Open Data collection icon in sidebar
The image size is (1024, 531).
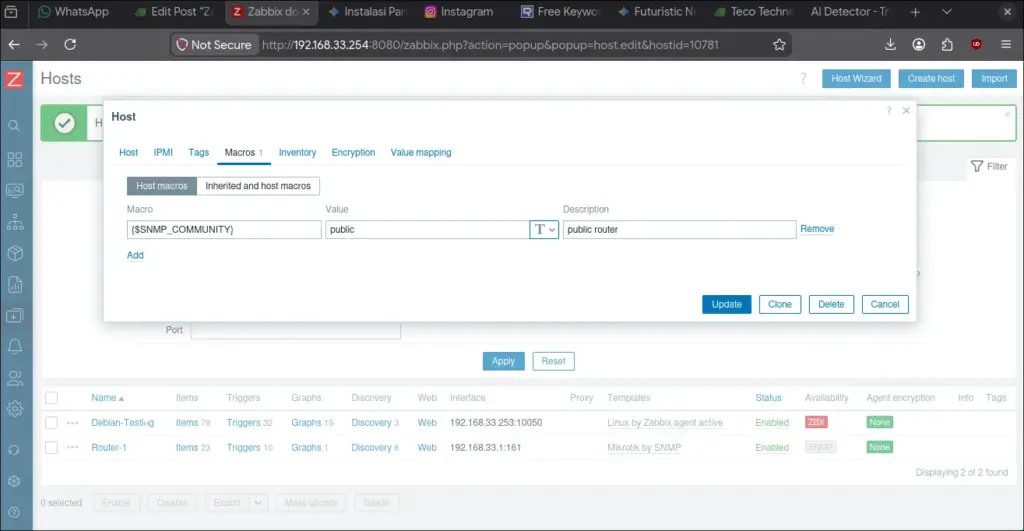tap(14, 315)
